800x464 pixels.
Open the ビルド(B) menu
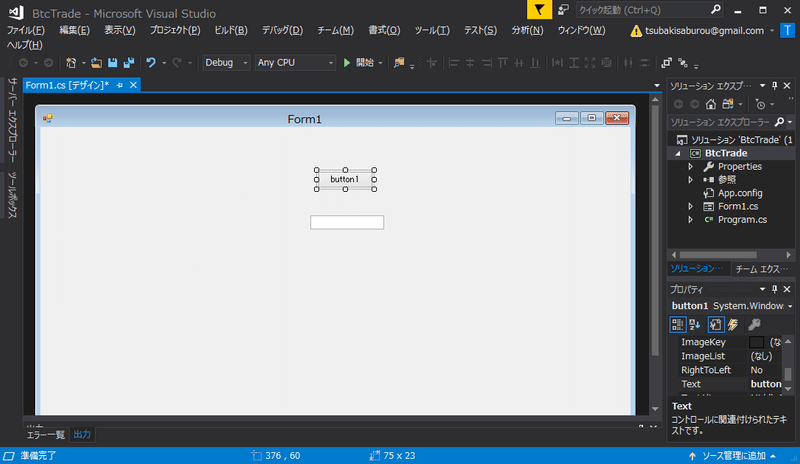point(231,31)
